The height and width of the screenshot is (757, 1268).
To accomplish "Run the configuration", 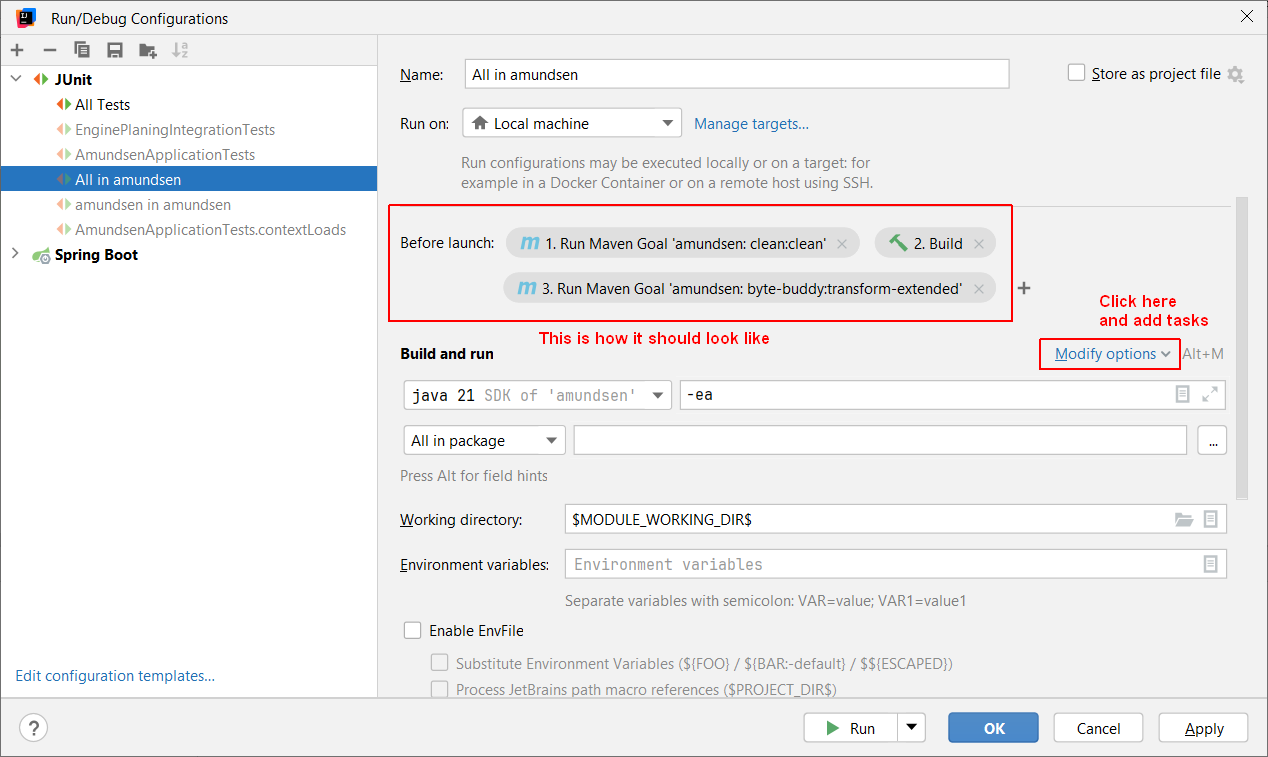I will 851,728.
